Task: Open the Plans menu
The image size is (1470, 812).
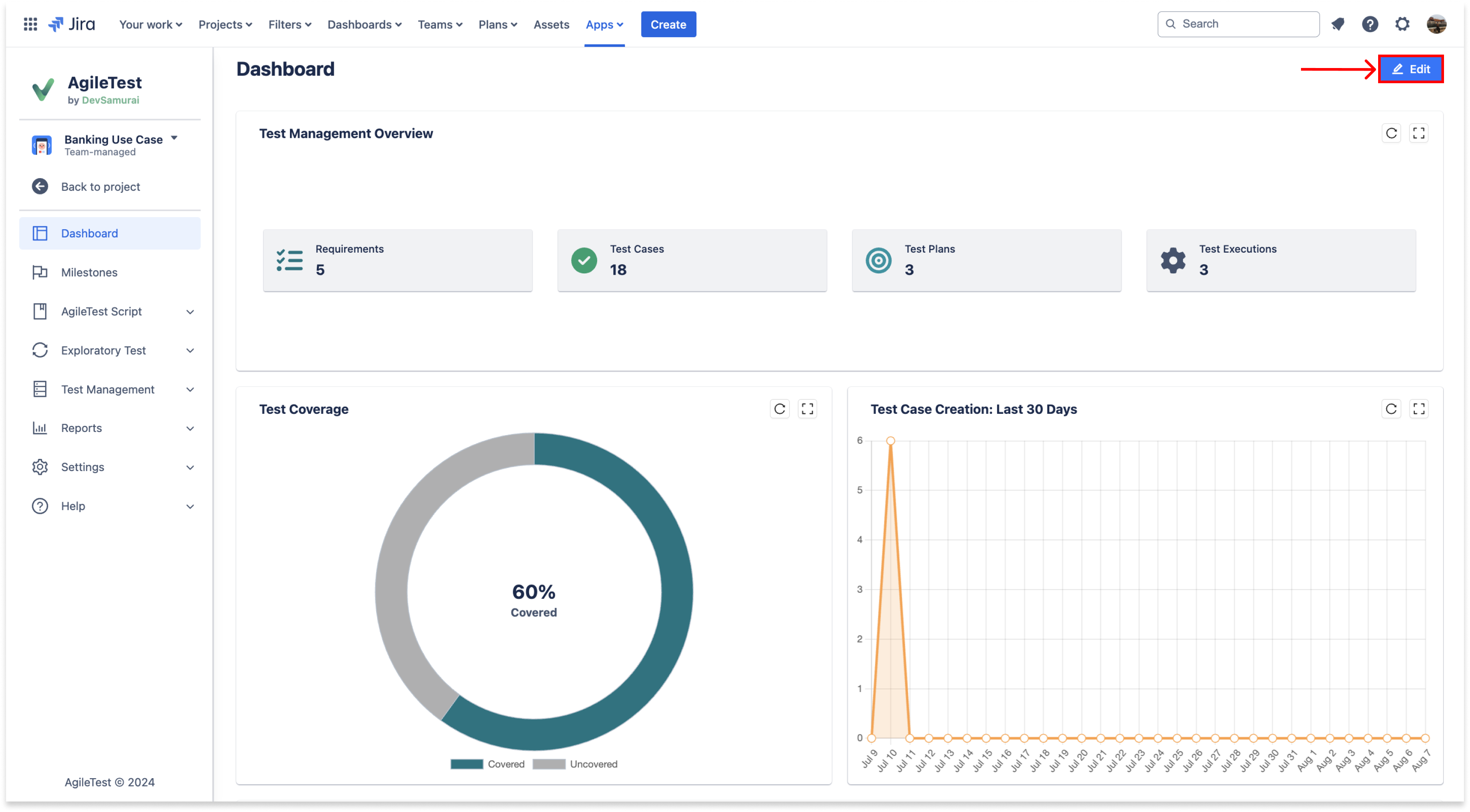Action: pyautogui.click(x=498, y=24)
